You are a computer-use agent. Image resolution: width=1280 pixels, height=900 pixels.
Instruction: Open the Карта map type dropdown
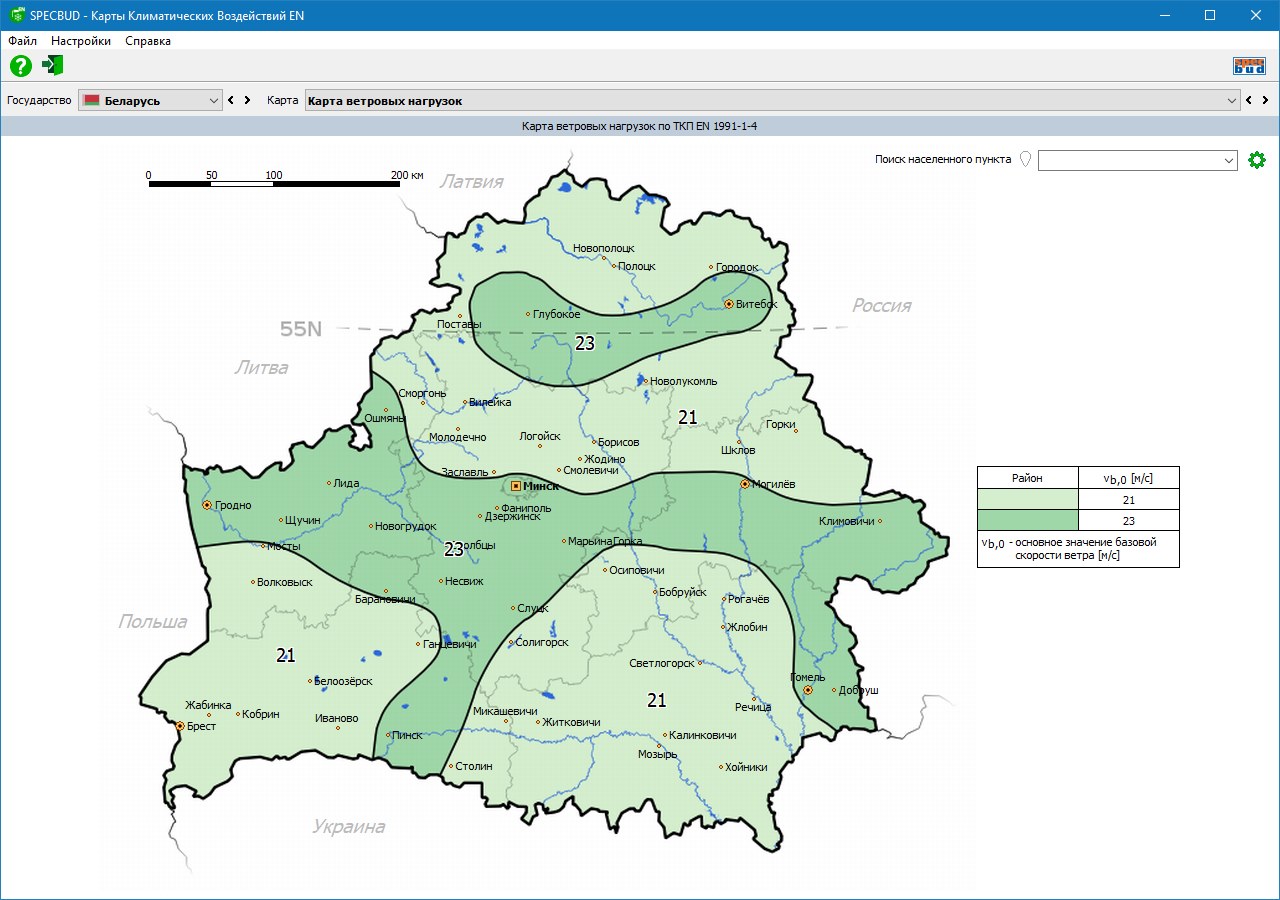coord(1231,101)
